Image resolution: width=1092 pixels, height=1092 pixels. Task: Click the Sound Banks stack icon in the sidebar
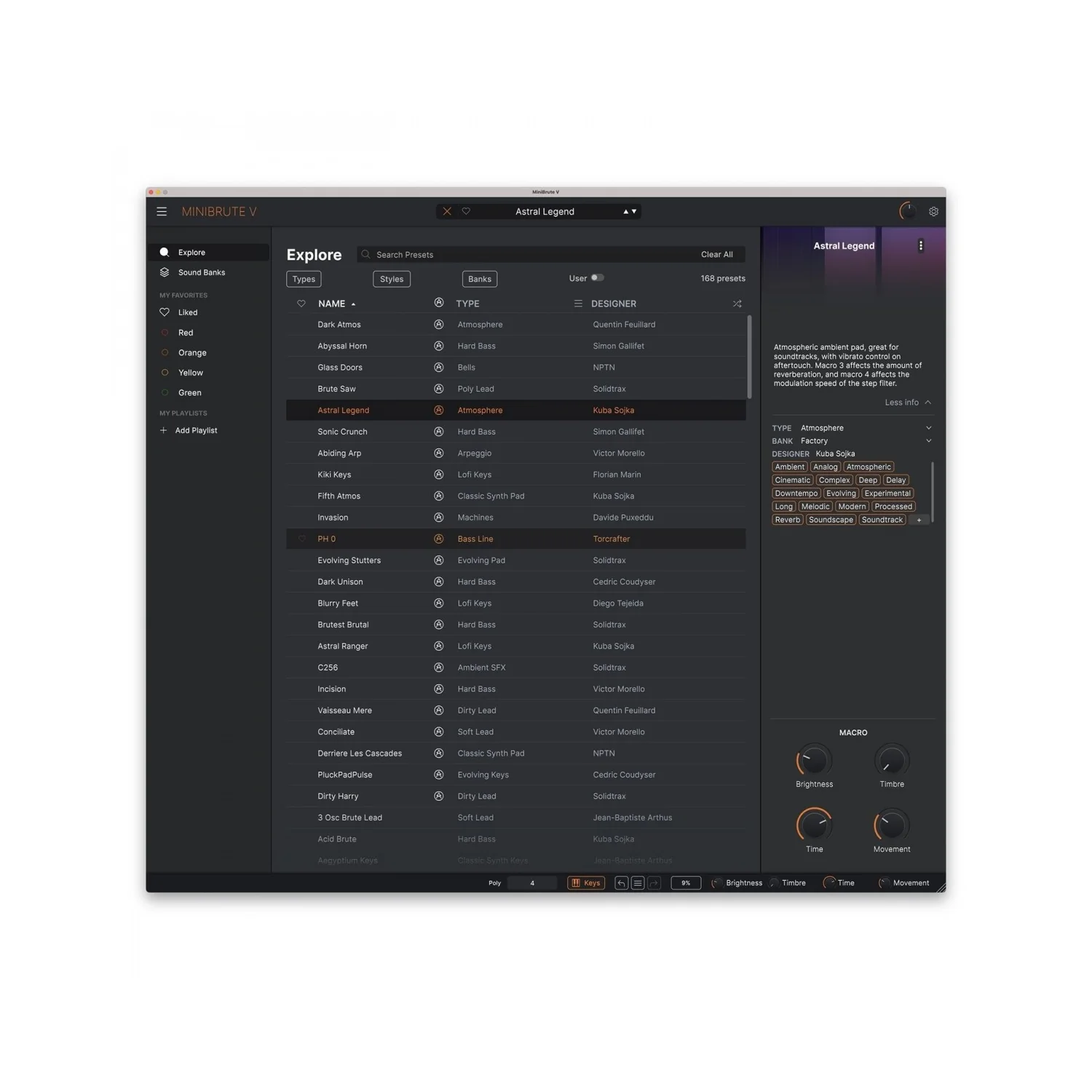click(x=165, y=272)
